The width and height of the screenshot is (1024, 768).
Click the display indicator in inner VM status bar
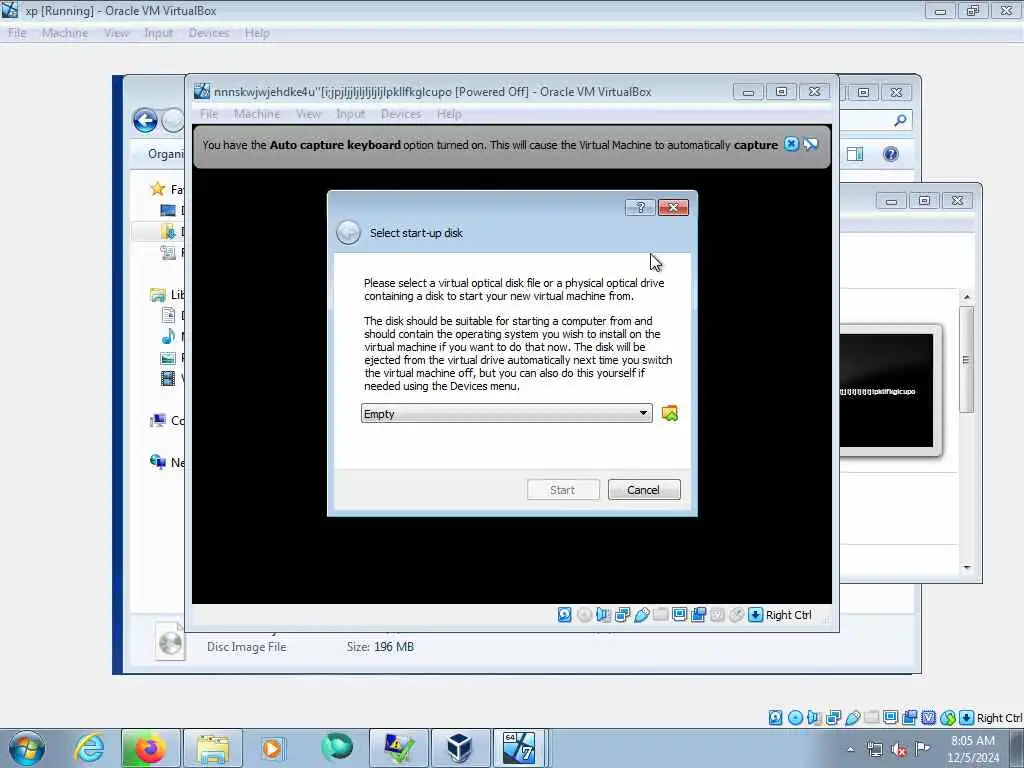click(679, 615)
